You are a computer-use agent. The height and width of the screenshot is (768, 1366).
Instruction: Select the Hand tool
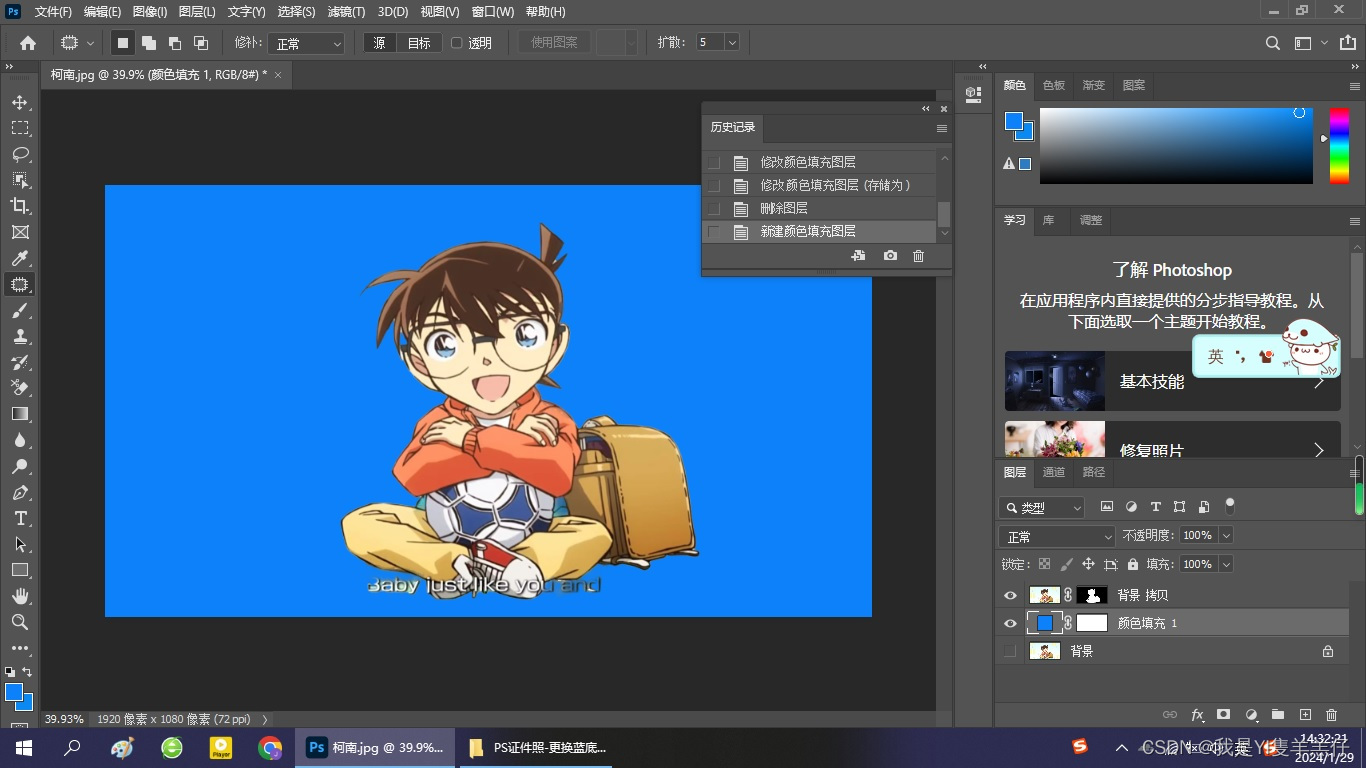pos(20,596)
